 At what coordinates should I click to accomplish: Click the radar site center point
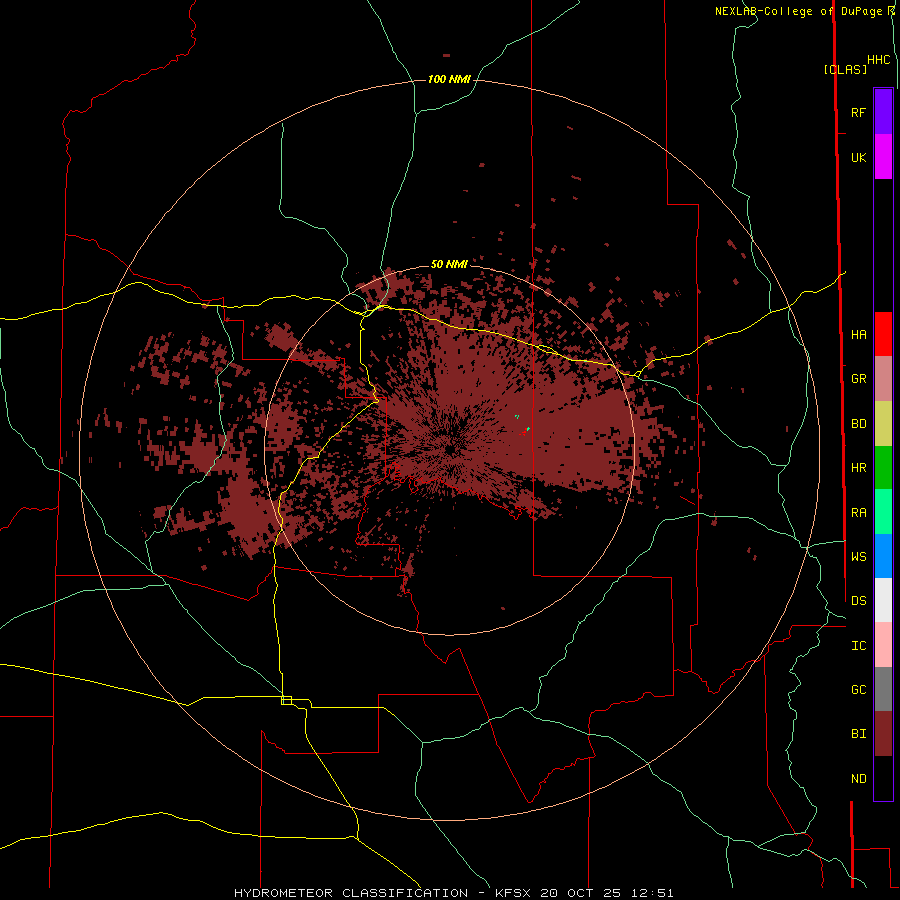[449, 449]
